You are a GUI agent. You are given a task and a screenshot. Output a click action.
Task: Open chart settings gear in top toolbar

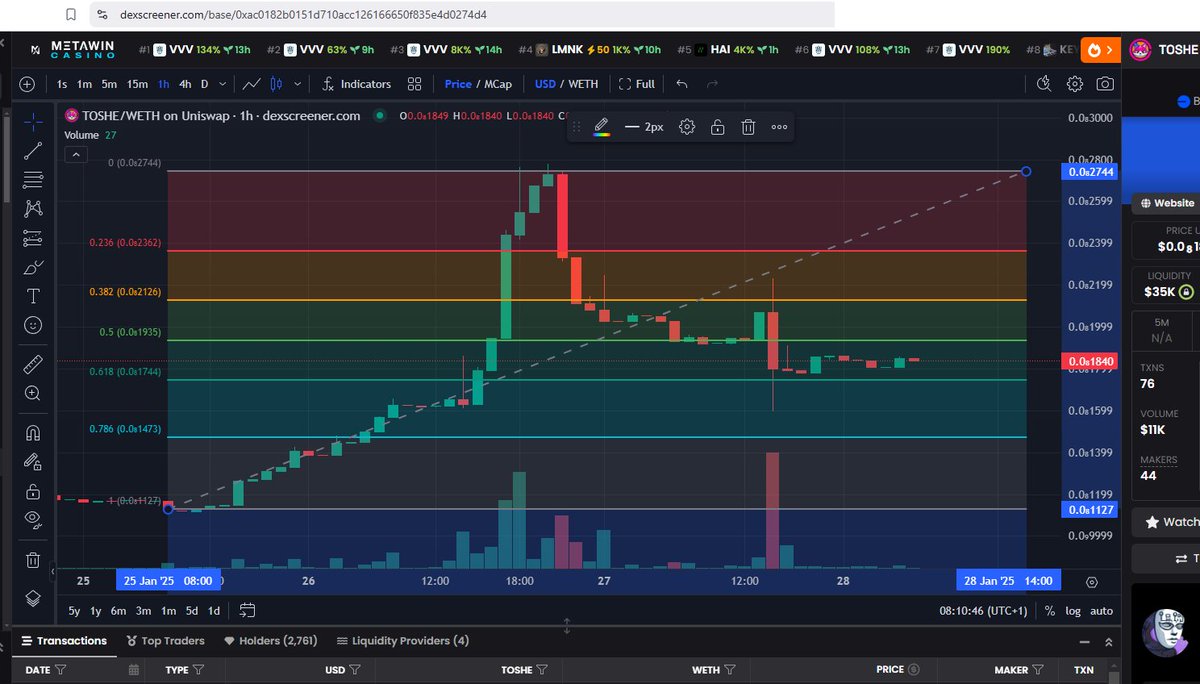(1075, 84)
